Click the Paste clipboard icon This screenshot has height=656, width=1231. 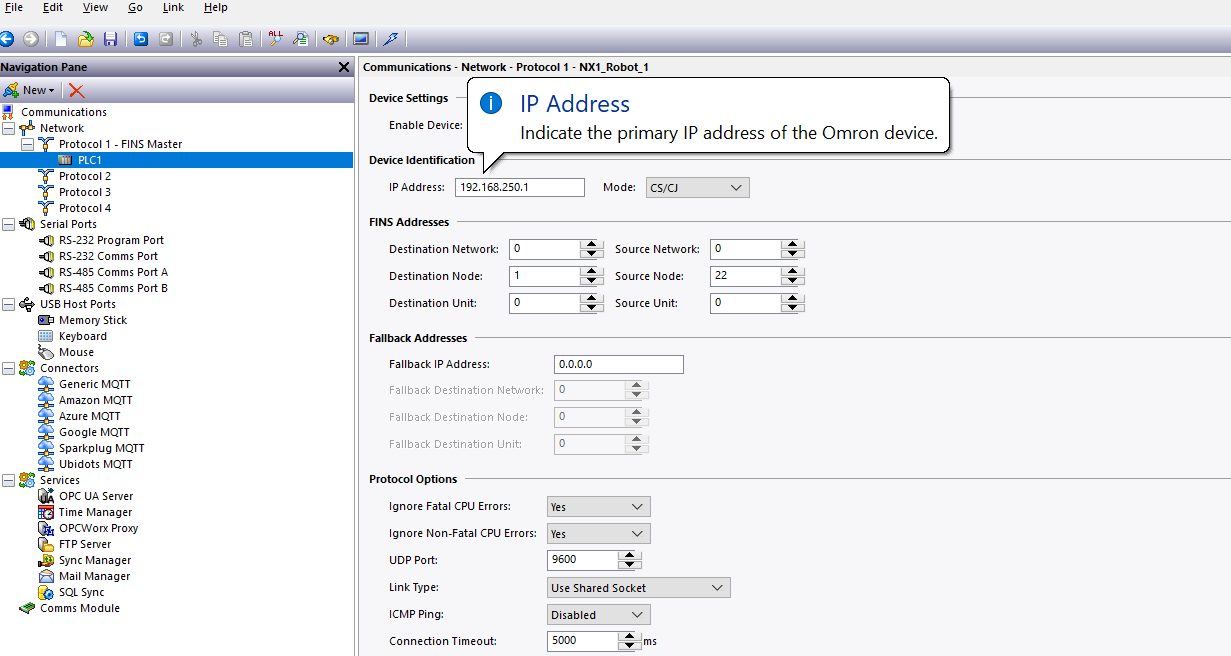[x=246, y=39]
